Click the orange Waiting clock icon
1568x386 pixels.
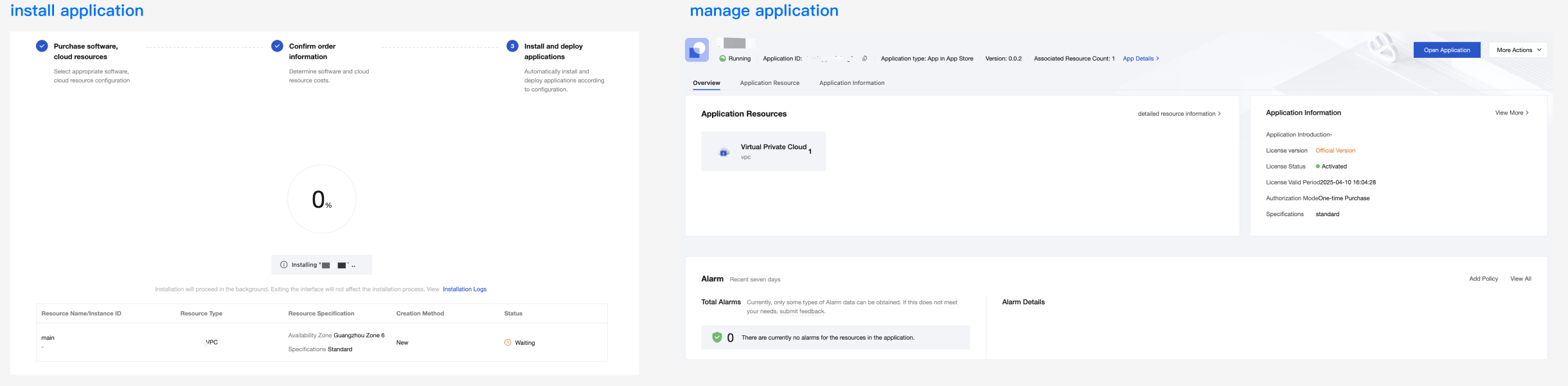coord(508,342)
